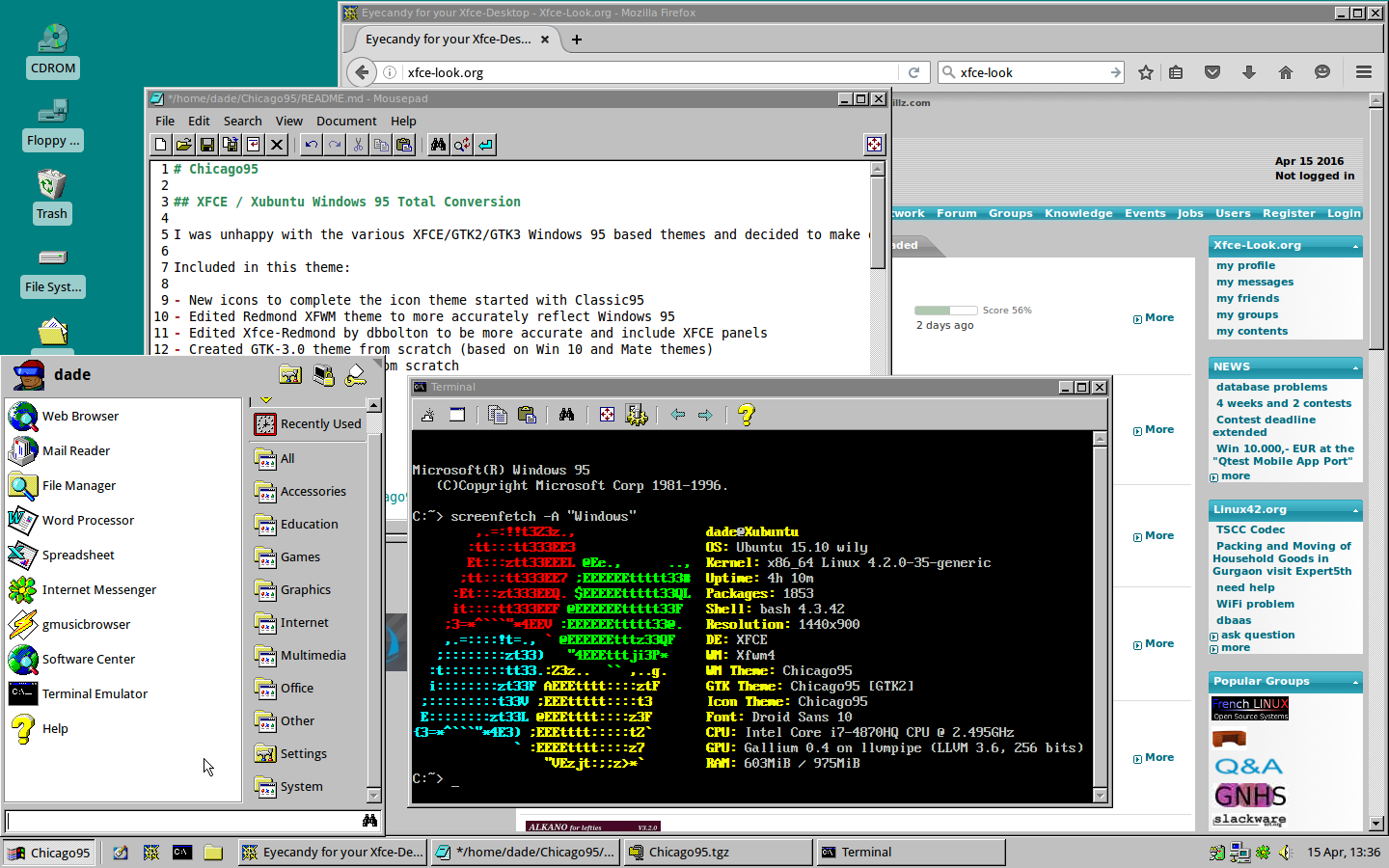
Task: Click the Firefox URL address field
Action: pos(651,72)
